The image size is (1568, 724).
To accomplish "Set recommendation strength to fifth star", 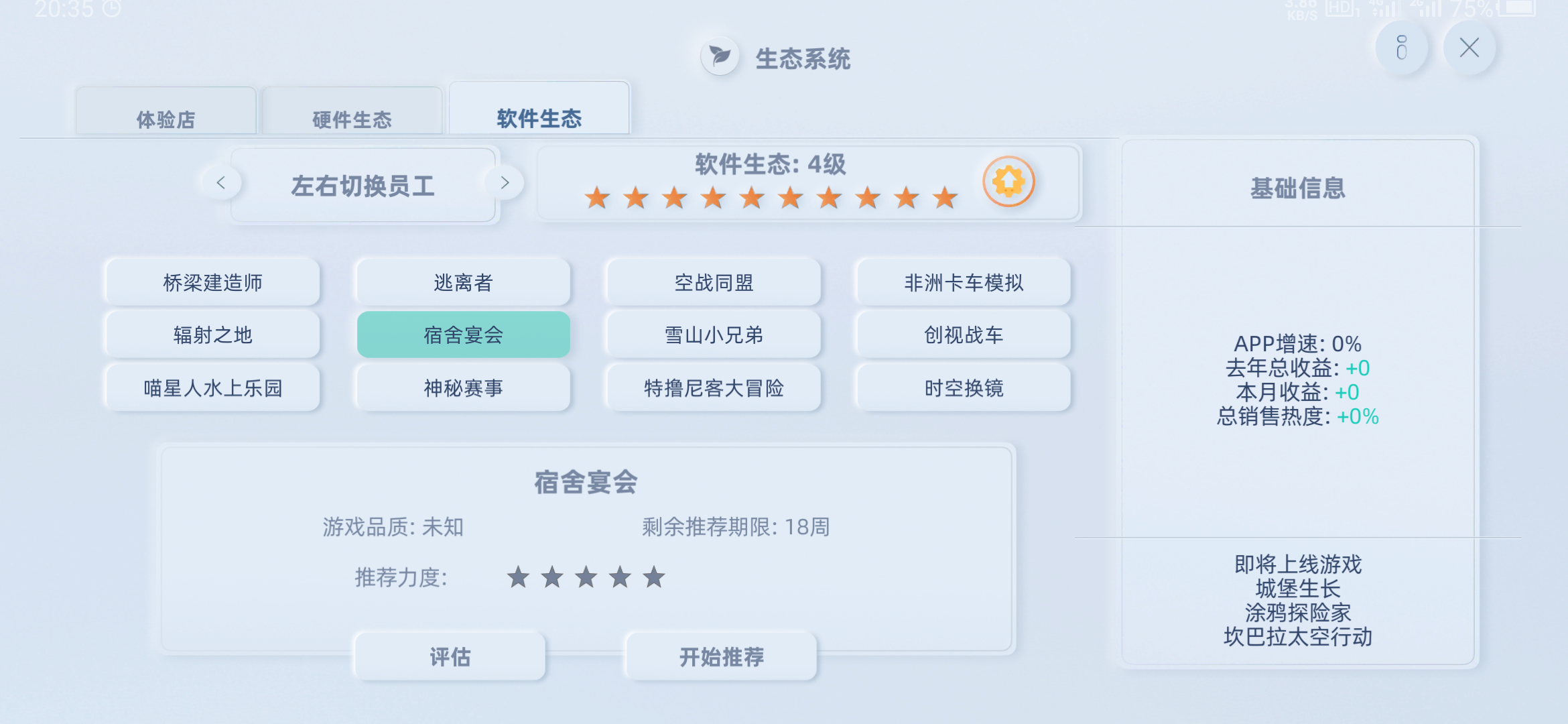I will pyautogui.click(x=654, y=577).
